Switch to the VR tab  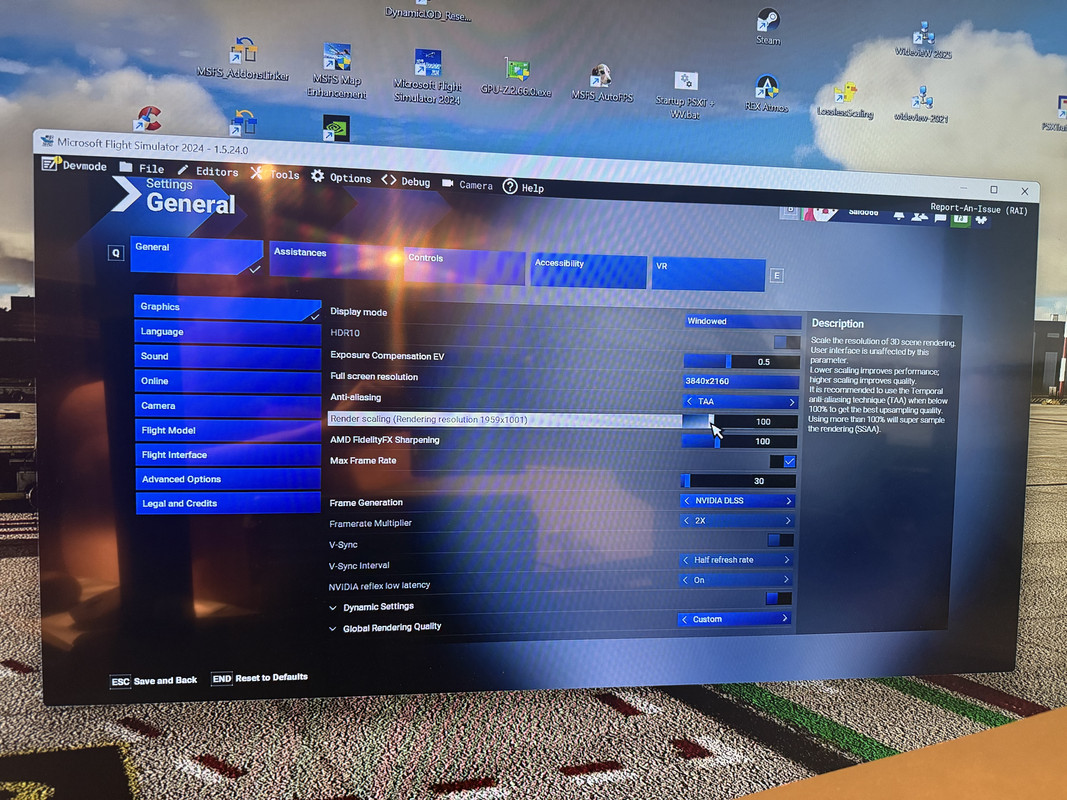708,274
